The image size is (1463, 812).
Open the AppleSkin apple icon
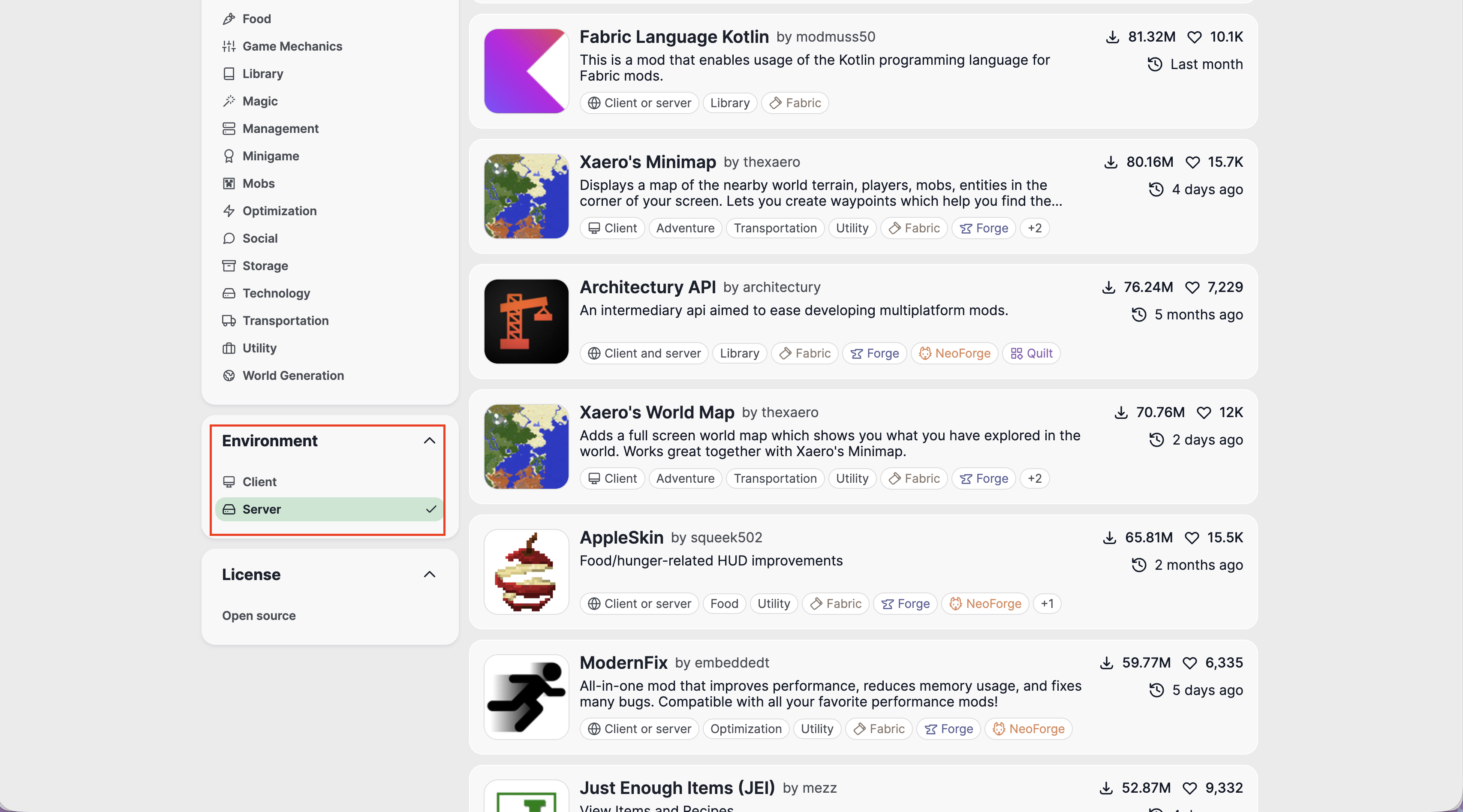[x=527, y=572]
